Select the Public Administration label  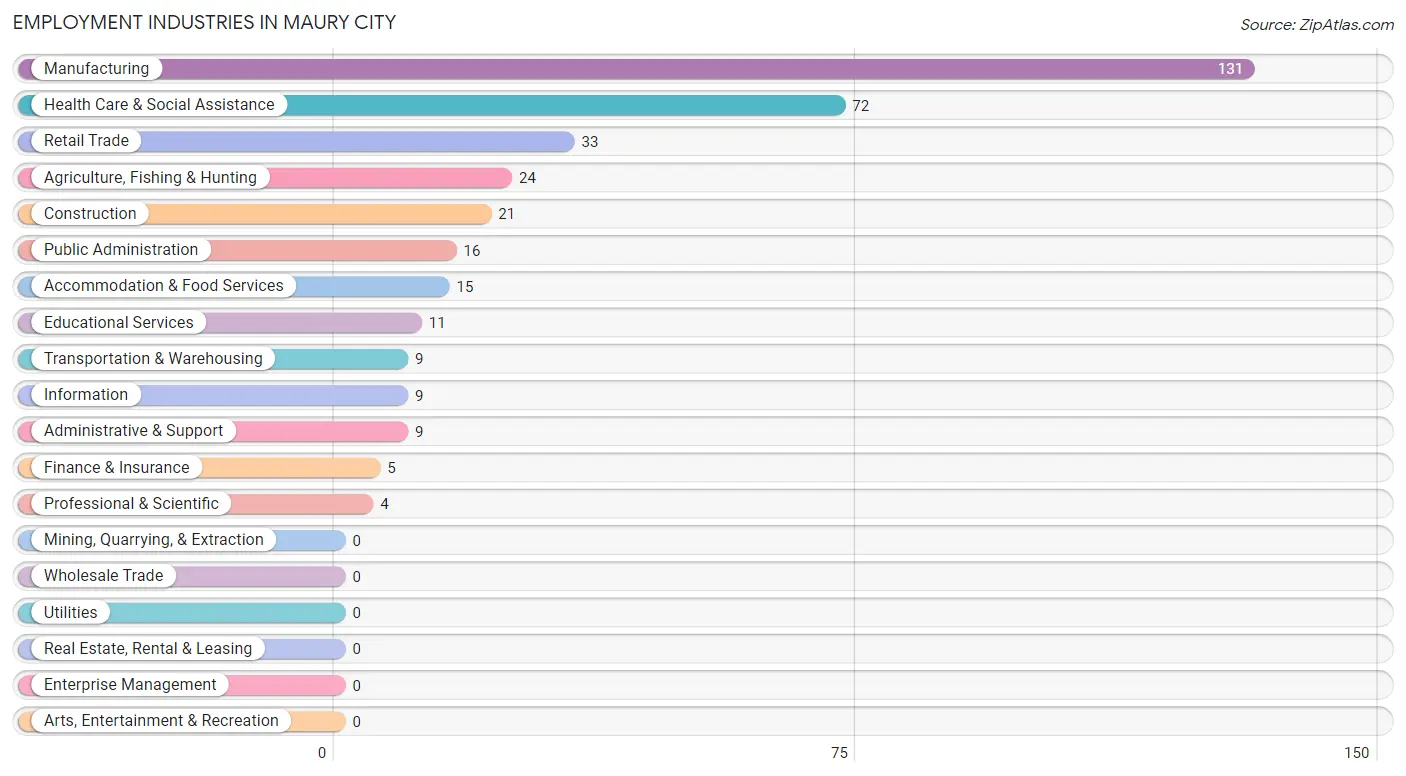click(x=121, y=250)
